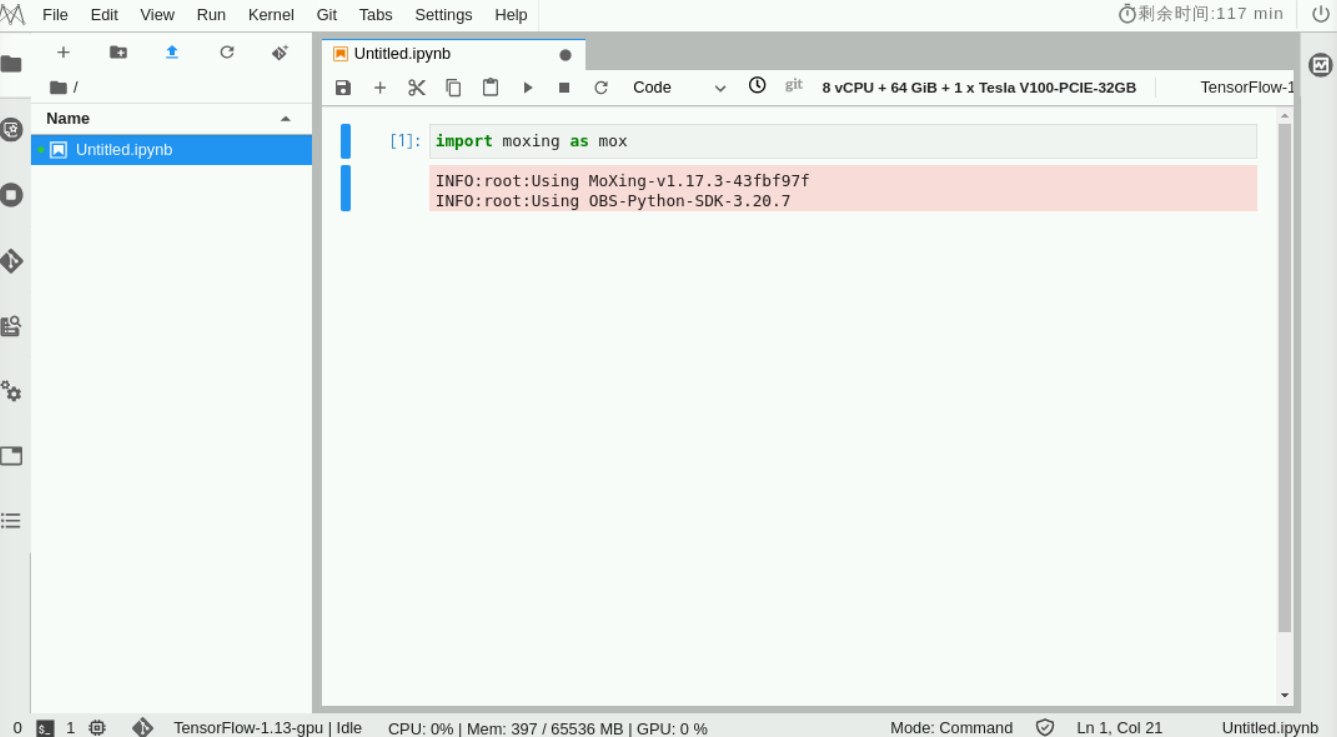Click the scrollbar up arrow
The height and width of the screenshot is (737, 1337).
tap(1285, 116)
